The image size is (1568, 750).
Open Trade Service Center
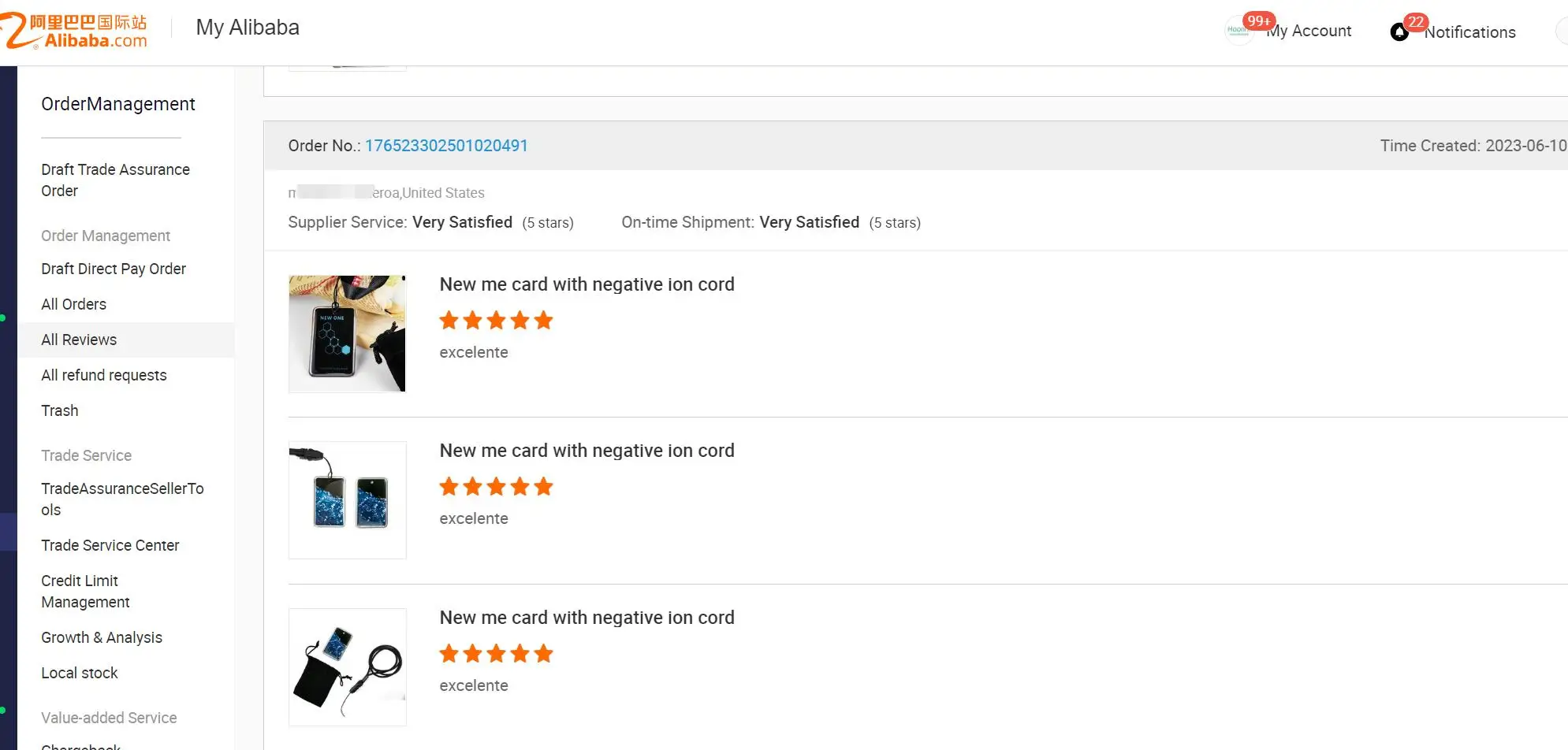pos(110,545)
